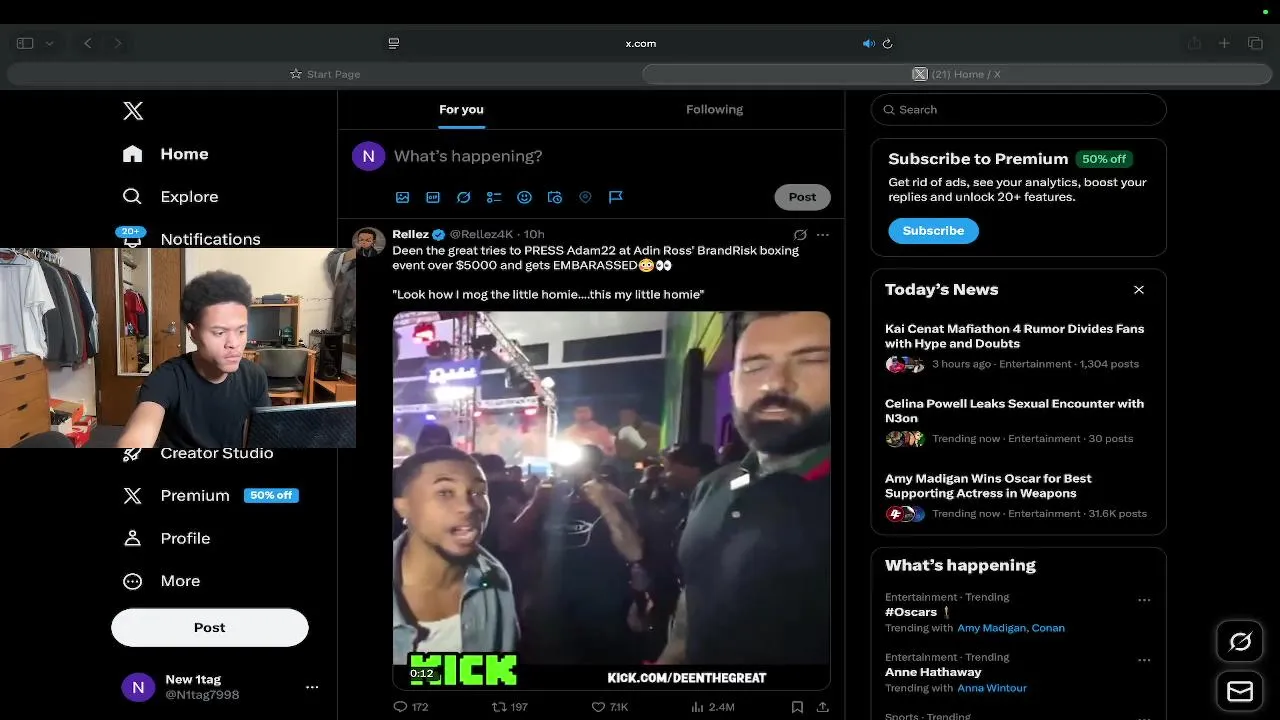Go to Creator Studio

coord(198,453)
